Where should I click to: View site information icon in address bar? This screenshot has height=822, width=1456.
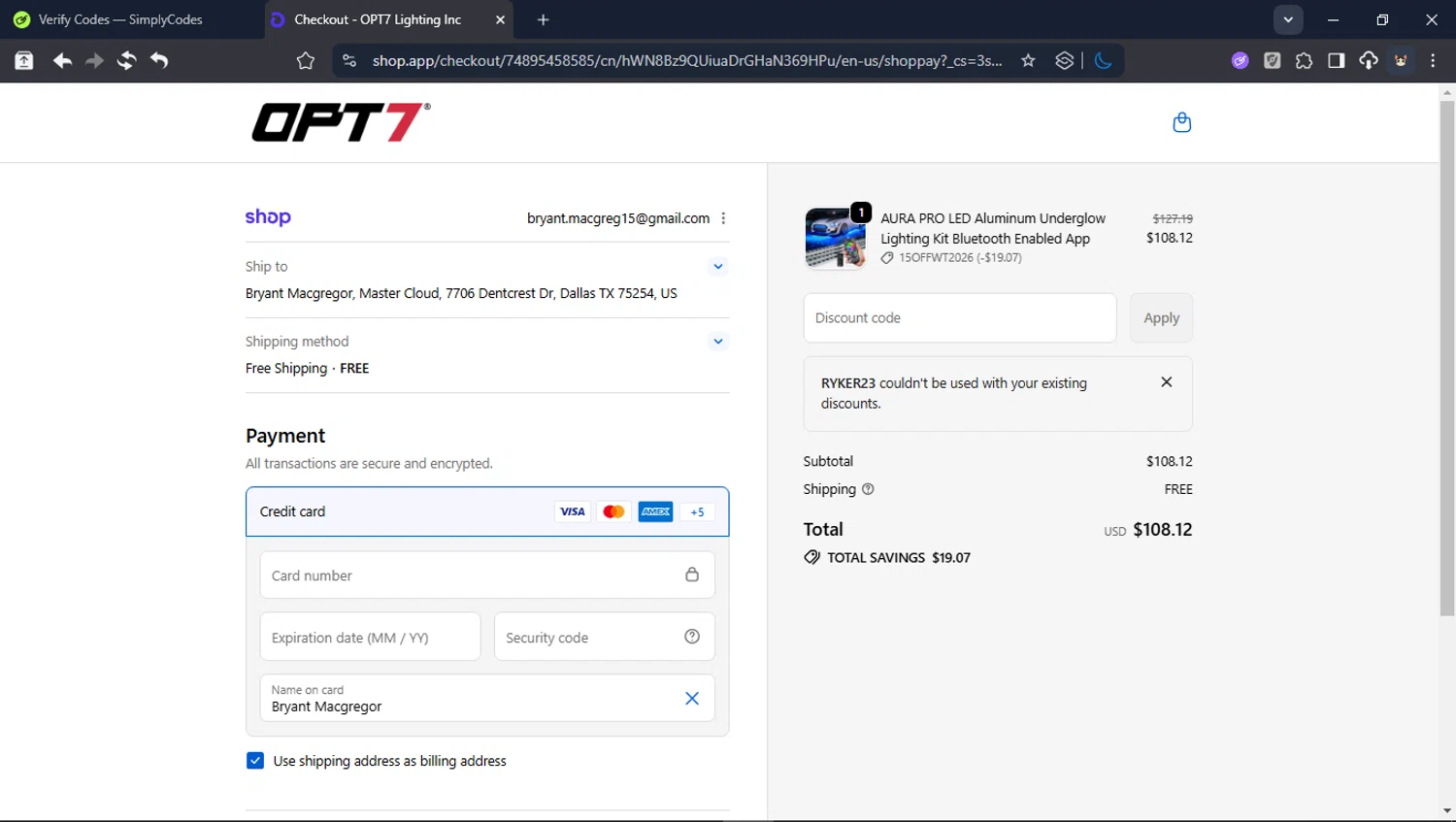click(x=349, y=61)
